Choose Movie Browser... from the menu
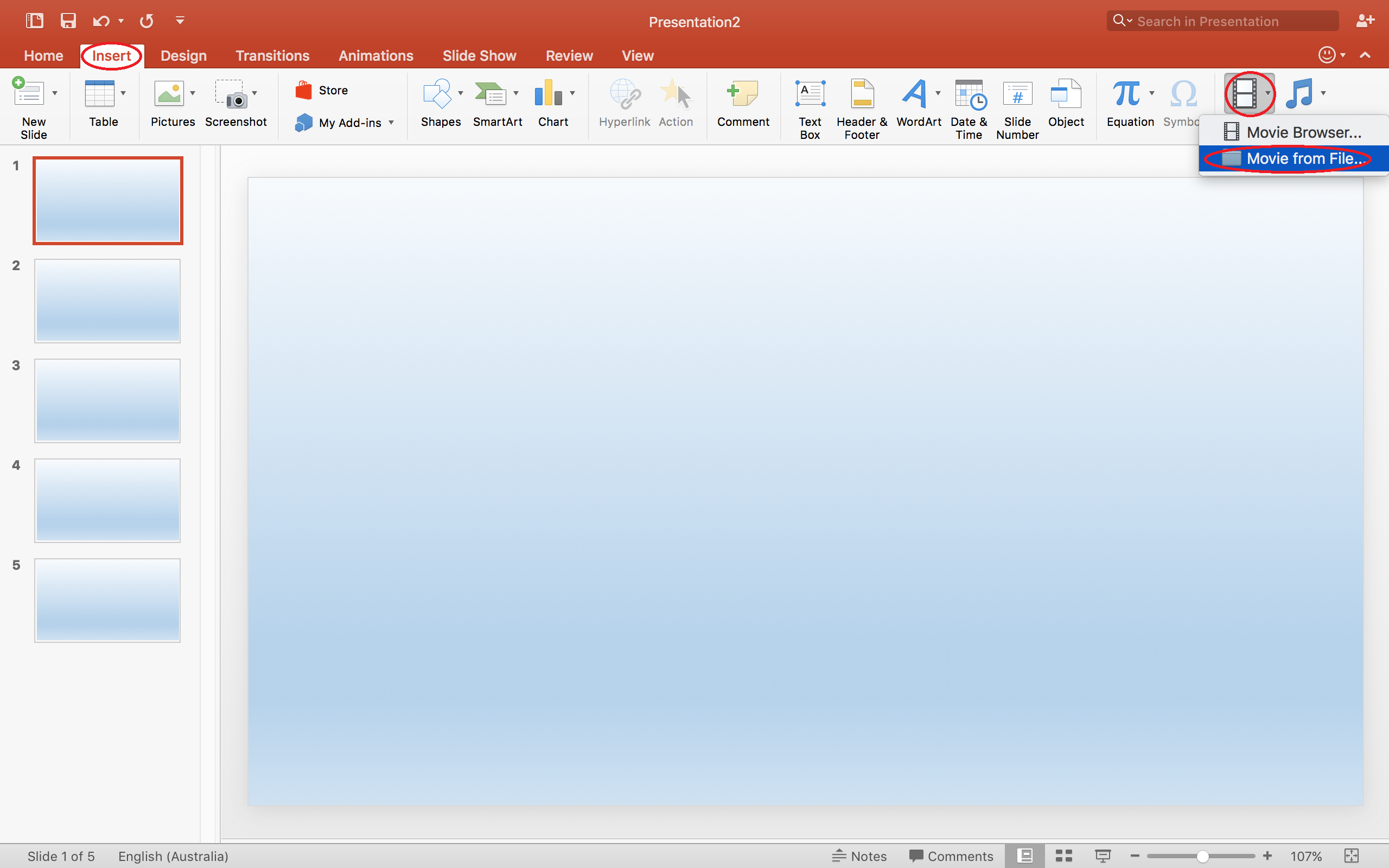The height and width of the screenshot is (868, 1389). 1293,132
